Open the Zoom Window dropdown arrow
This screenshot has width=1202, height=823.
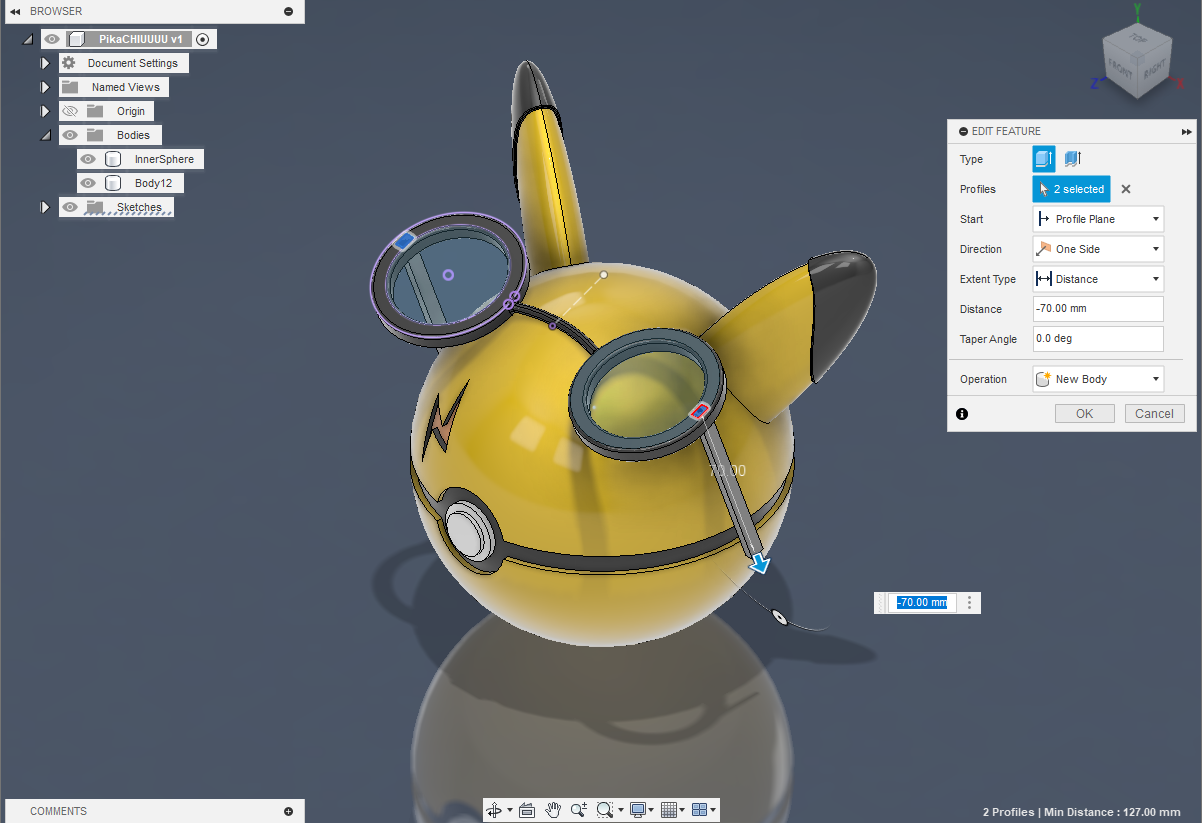(620, 810)
